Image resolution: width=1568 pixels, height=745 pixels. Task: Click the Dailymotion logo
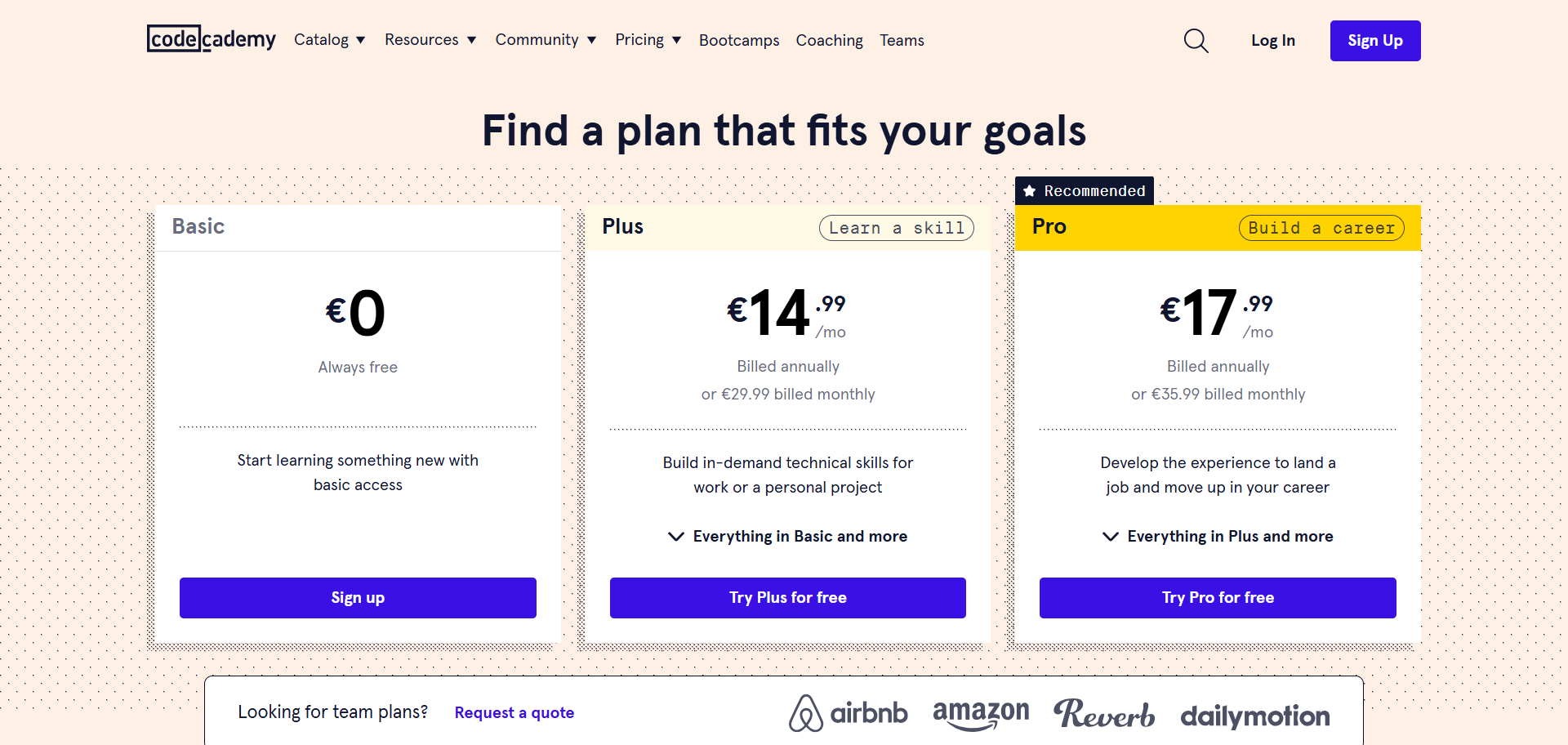(x=1254, y=716)
